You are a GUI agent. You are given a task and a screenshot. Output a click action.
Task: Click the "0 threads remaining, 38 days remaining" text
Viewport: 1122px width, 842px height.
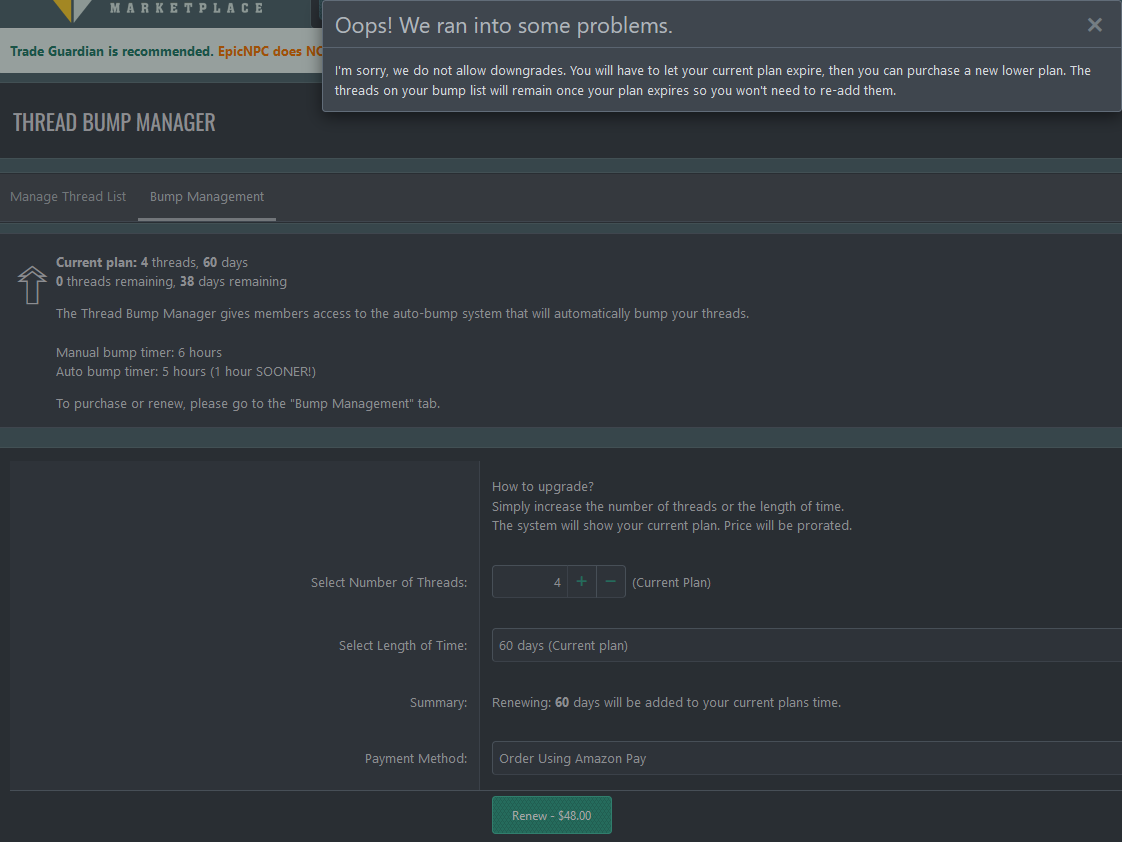[171, 282]
